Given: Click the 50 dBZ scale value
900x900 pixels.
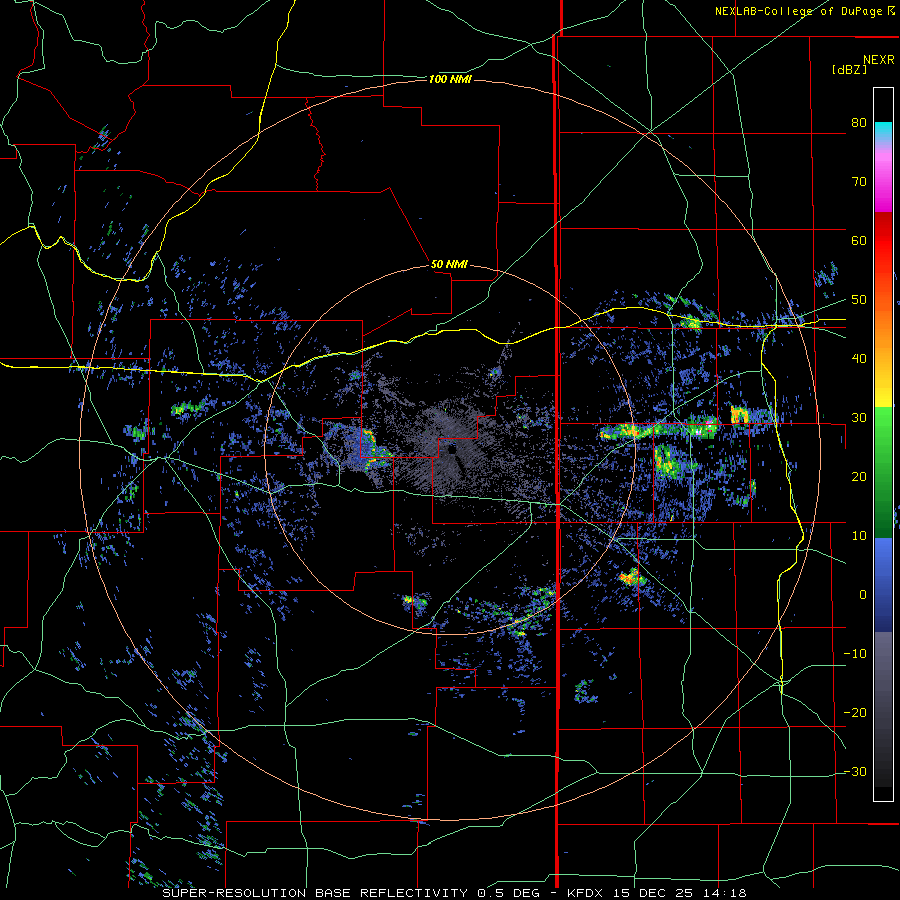Looking at the screenshot, I should click(859, 300).
